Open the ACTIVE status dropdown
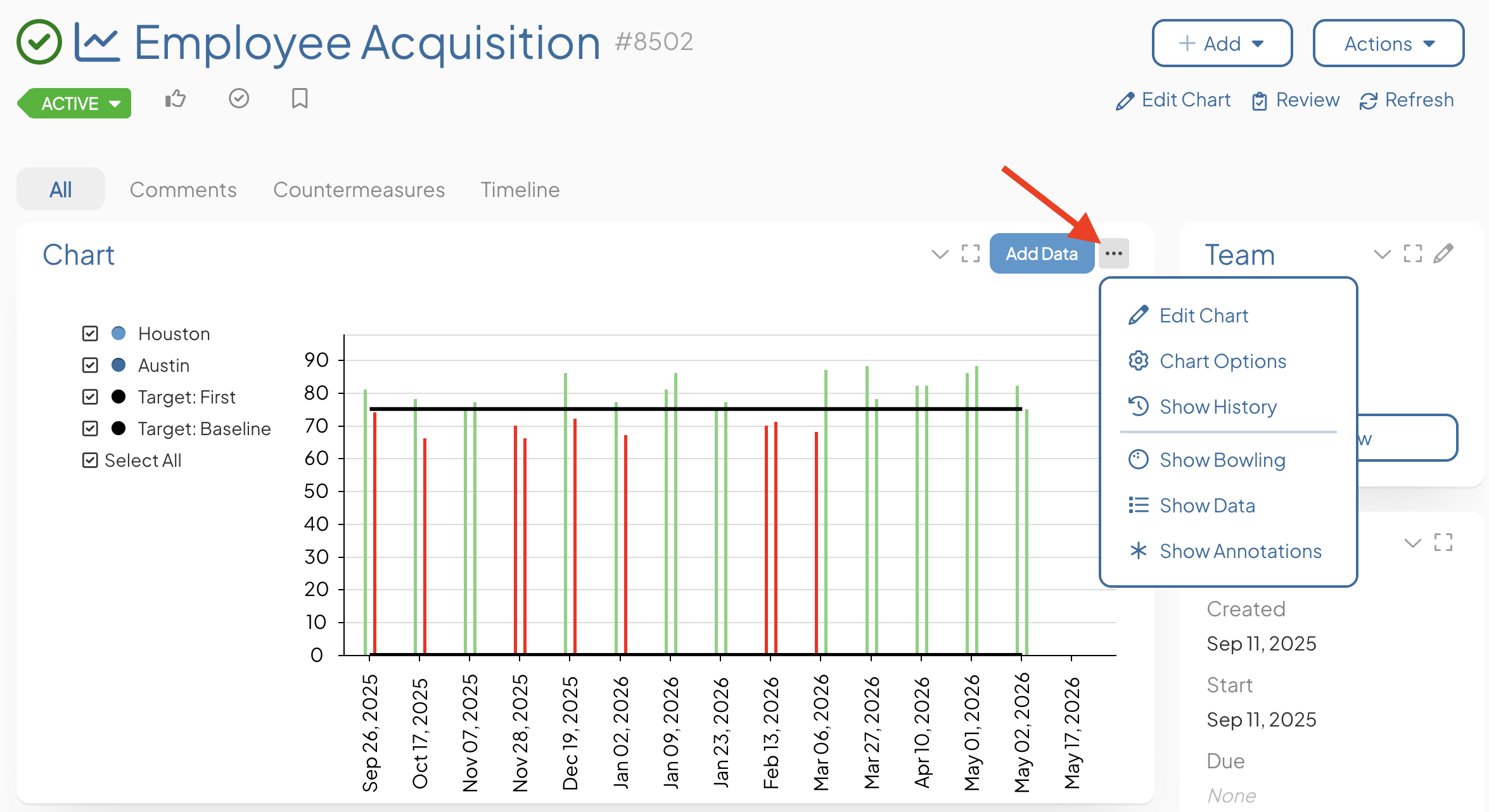1489x812 pixels. pos(75,103)
